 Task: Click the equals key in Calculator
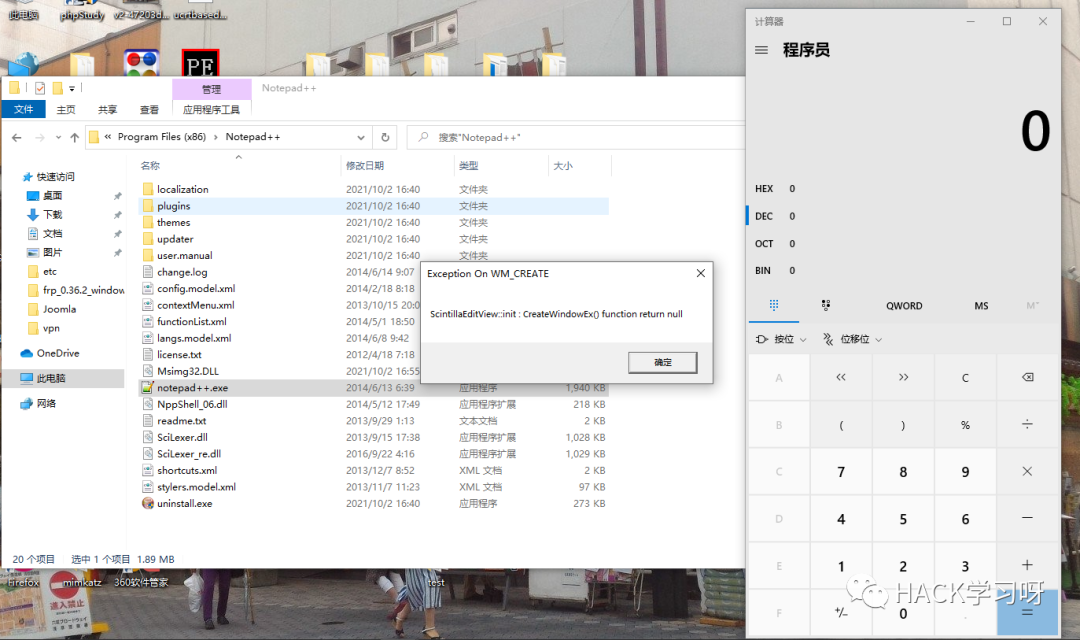pos(1027,612)
